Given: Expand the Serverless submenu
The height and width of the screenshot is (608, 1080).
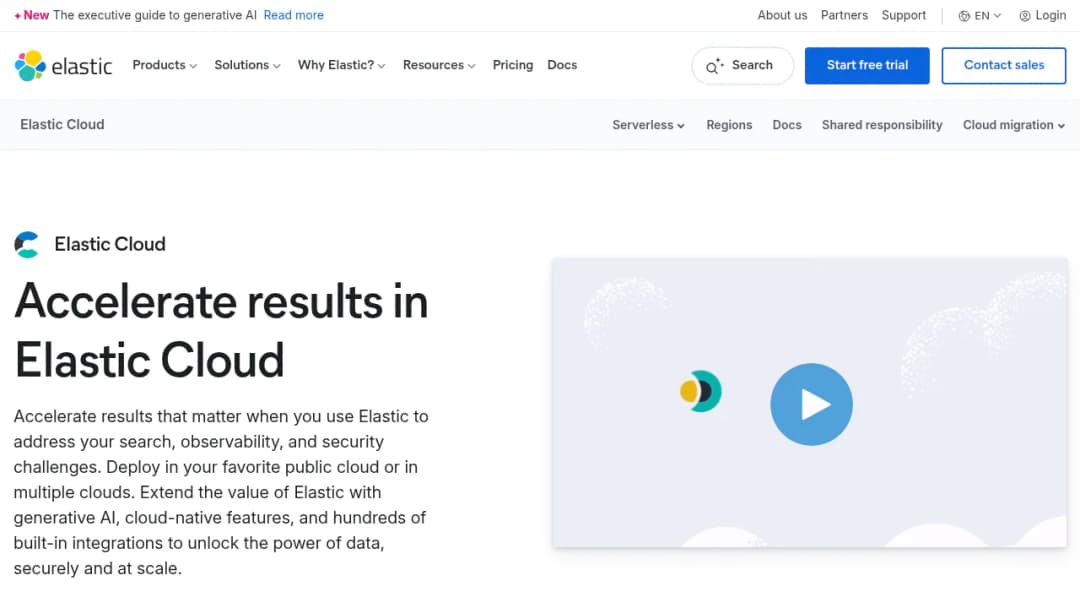Looking at the screenshot, I should (648, 125).
